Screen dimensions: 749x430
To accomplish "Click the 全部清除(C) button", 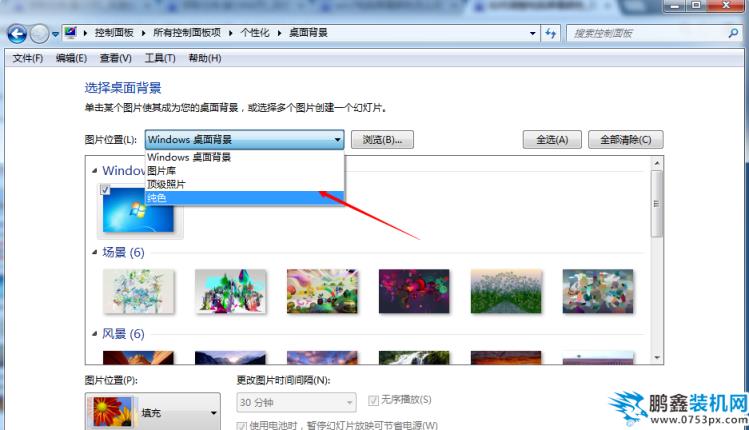I will [626, 140].
